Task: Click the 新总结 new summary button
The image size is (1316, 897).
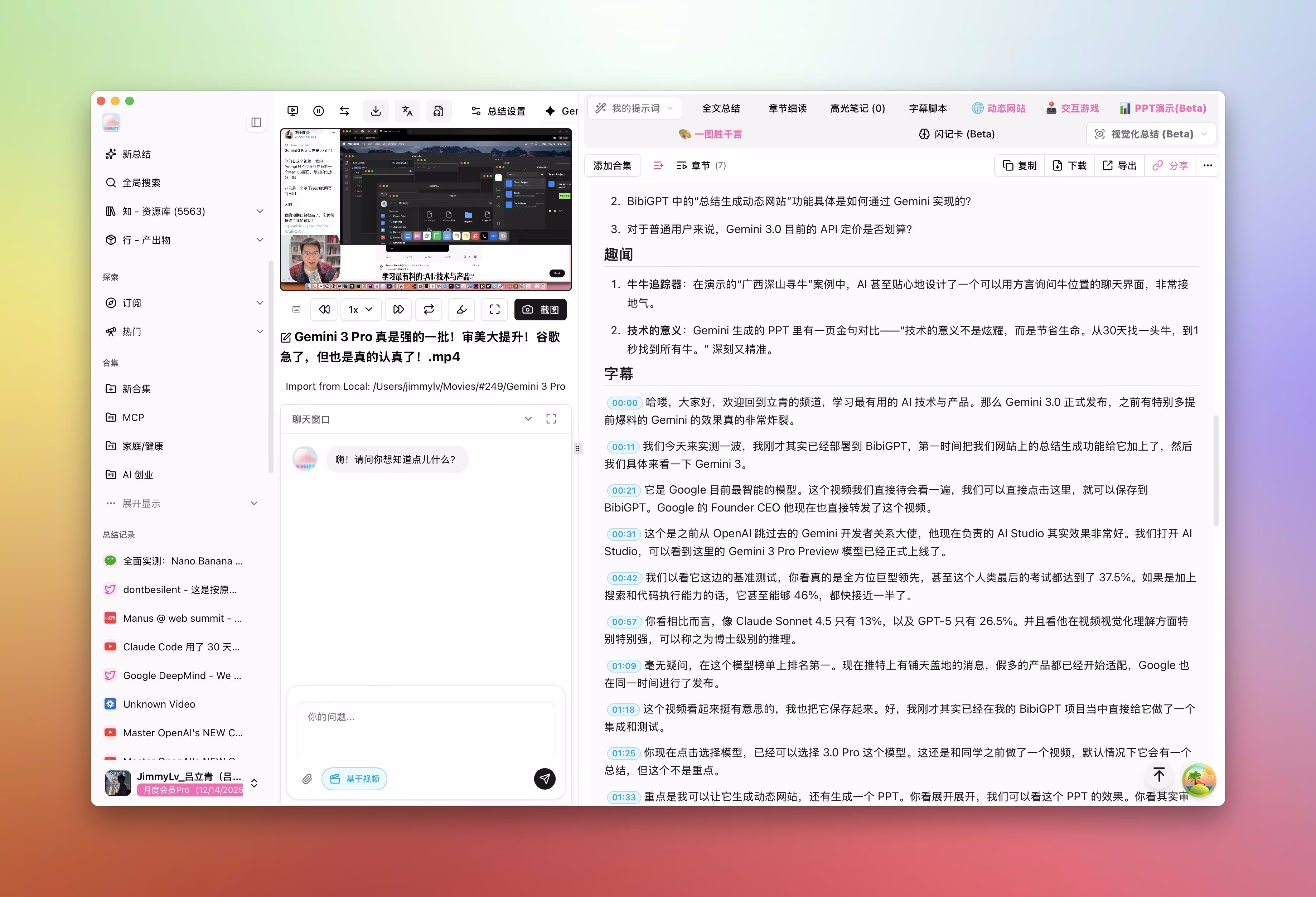Action: coord(136,154)
